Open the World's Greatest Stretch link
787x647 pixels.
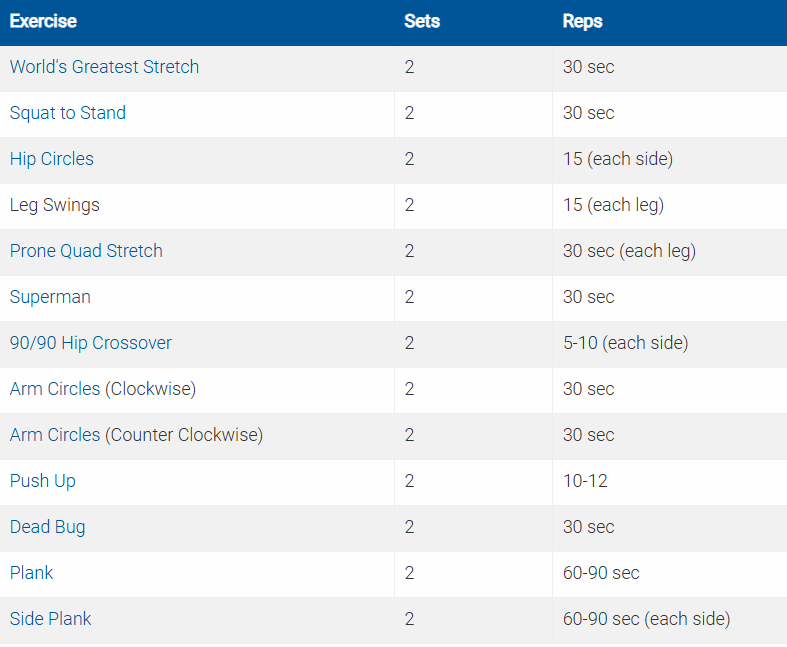pos(104,67)
